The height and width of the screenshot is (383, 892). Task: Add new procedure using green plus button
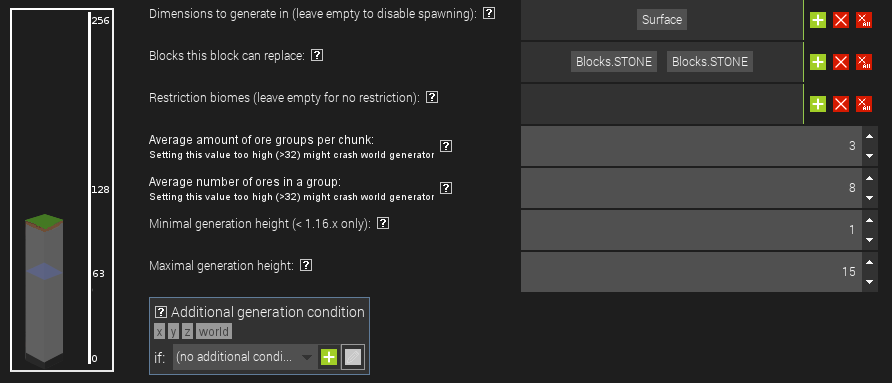point(329,357)
